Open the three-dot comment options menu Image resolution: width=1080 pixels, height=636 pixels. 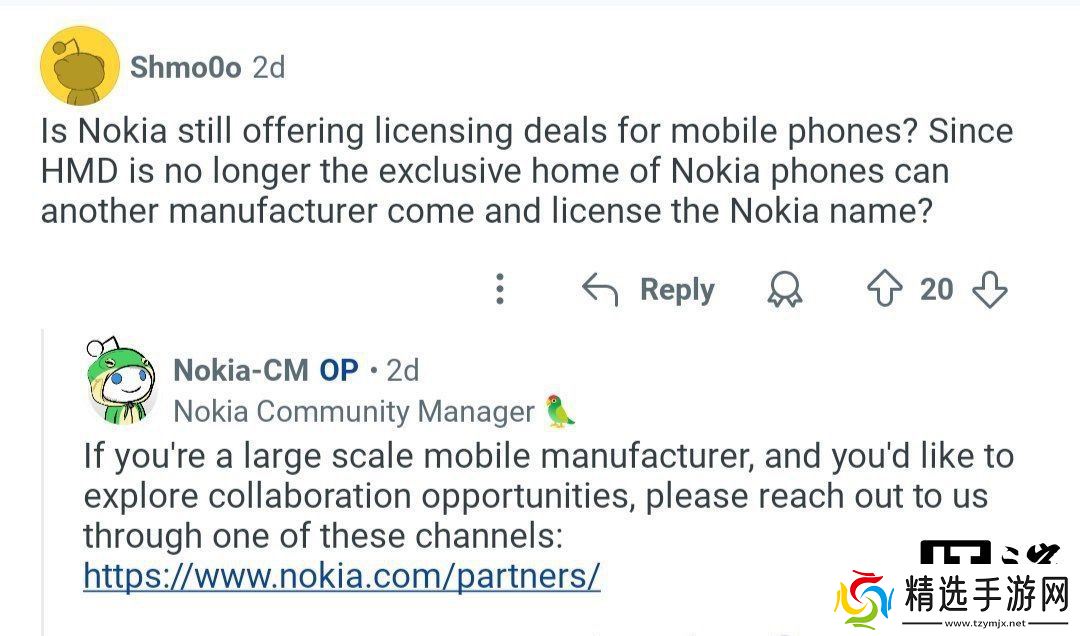(500, 290)
